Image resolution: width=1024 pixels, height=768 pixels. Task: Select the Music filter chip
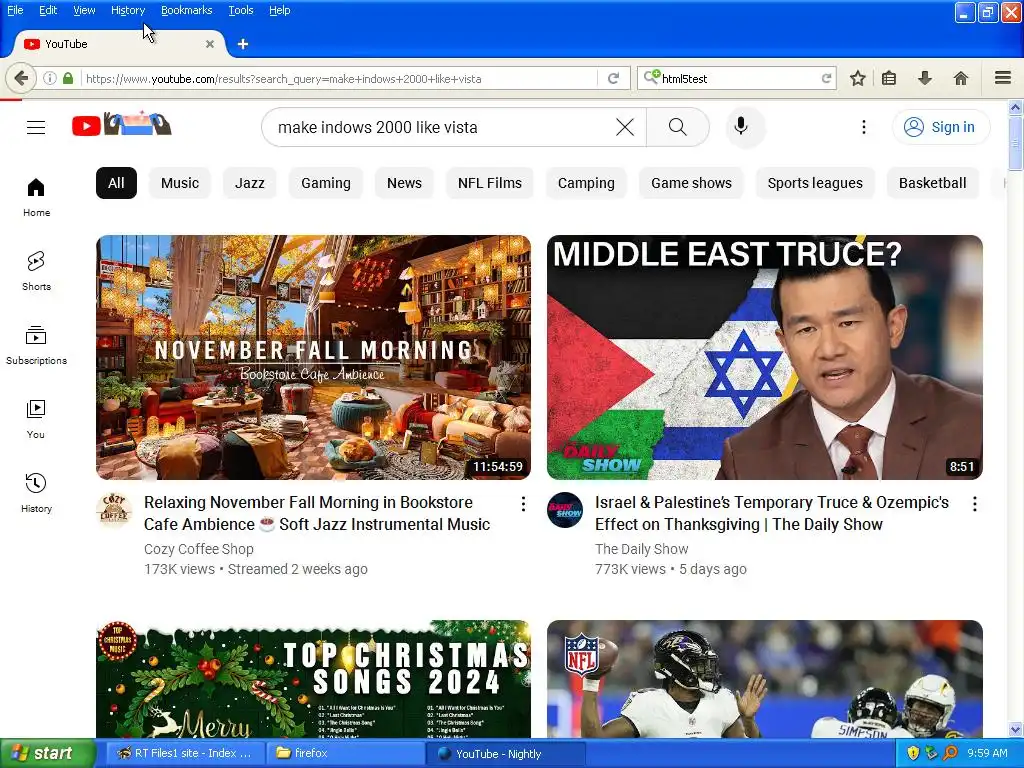click(180, 183)
